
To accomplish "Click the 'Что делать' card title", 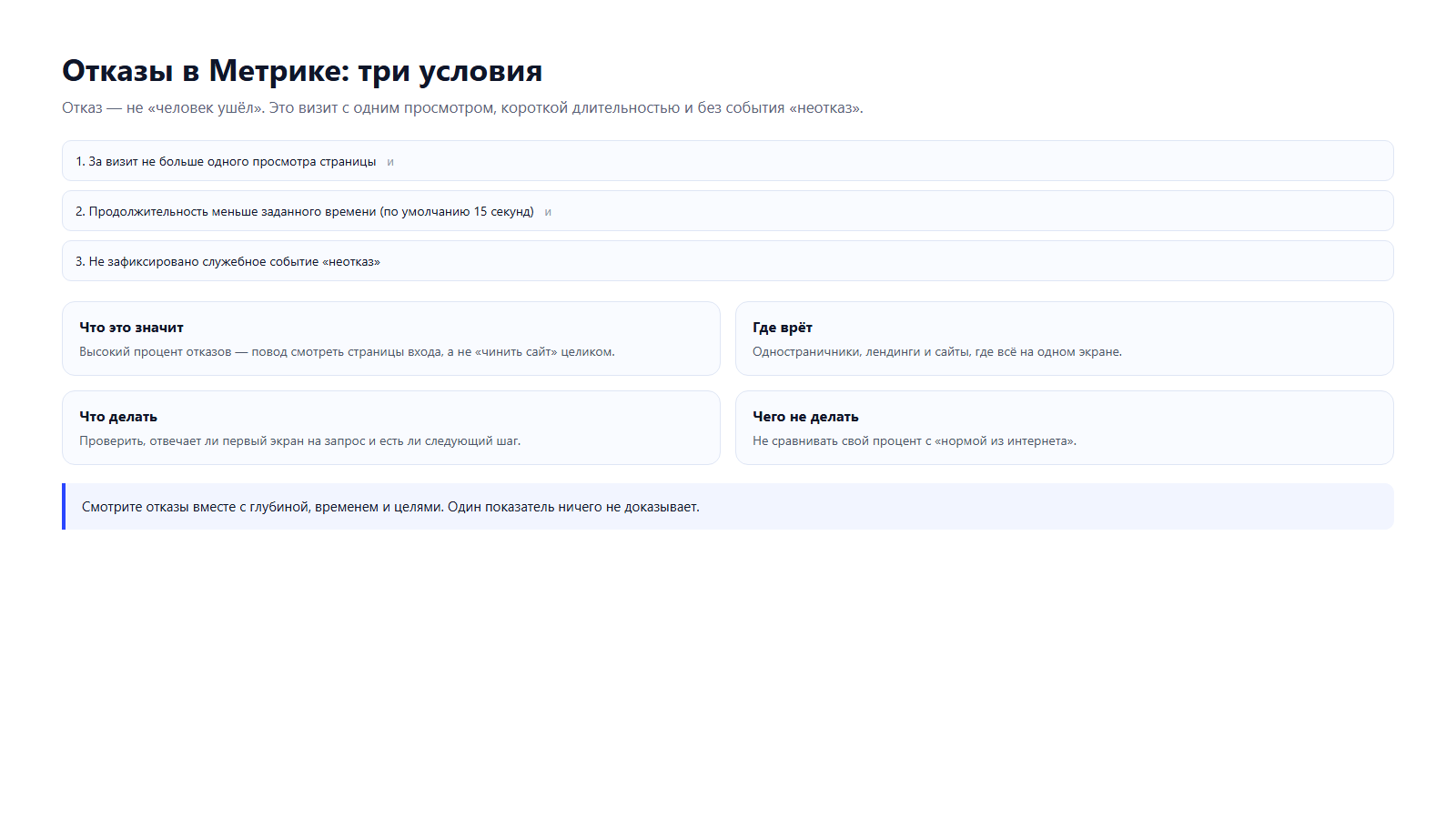I will click(118, 417).
